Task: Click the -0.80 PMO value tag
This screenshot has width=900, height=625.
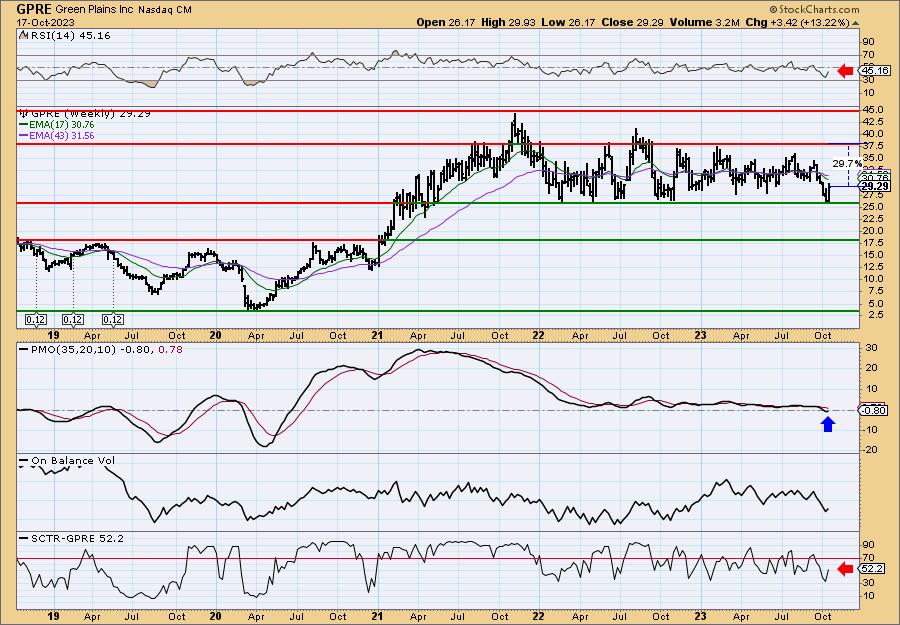Action: (874, 410)
